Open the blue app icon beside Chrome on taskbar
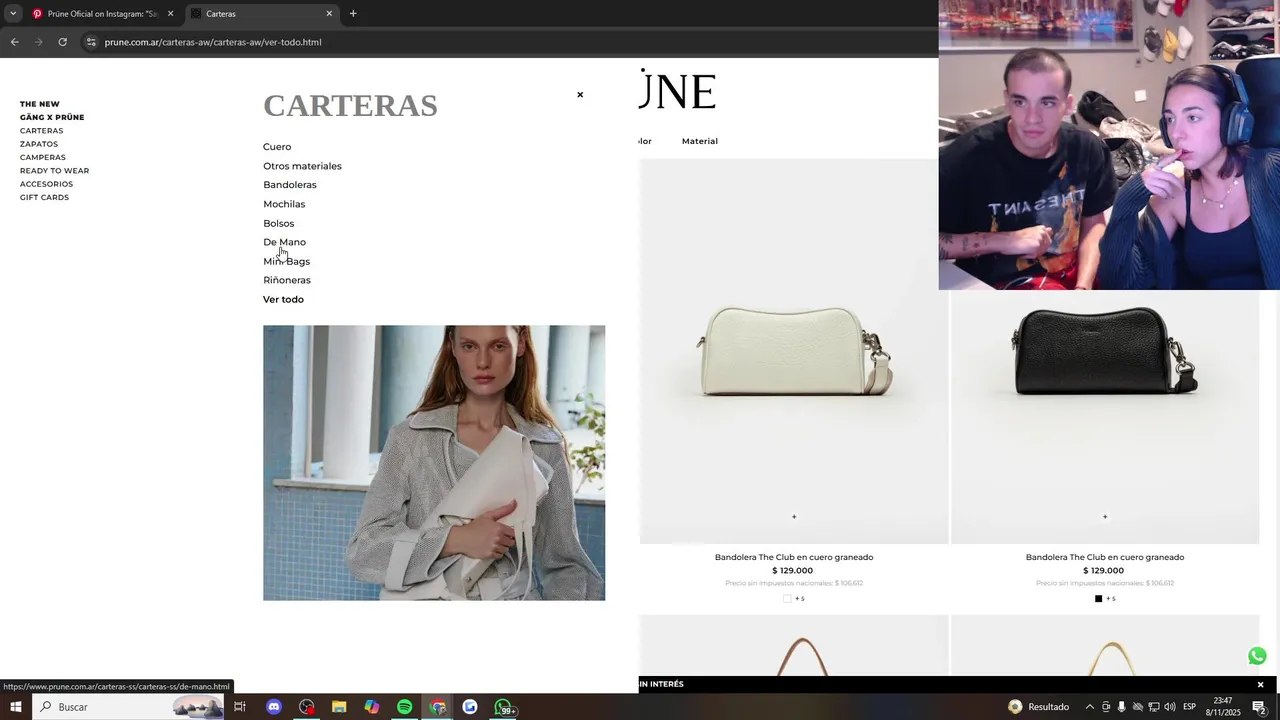The height and width of the screenshot is (720, 1280). [470, 707]
